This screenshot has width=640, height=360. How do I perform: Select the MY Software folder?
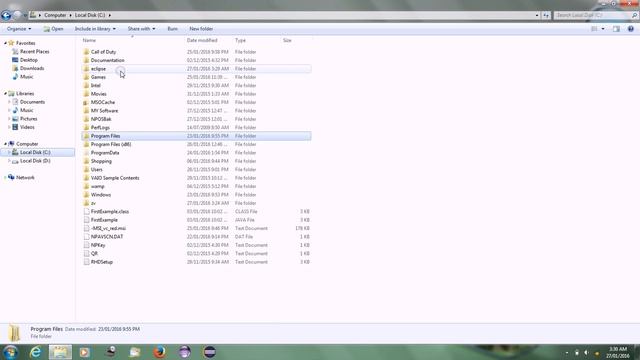[104, 111]
